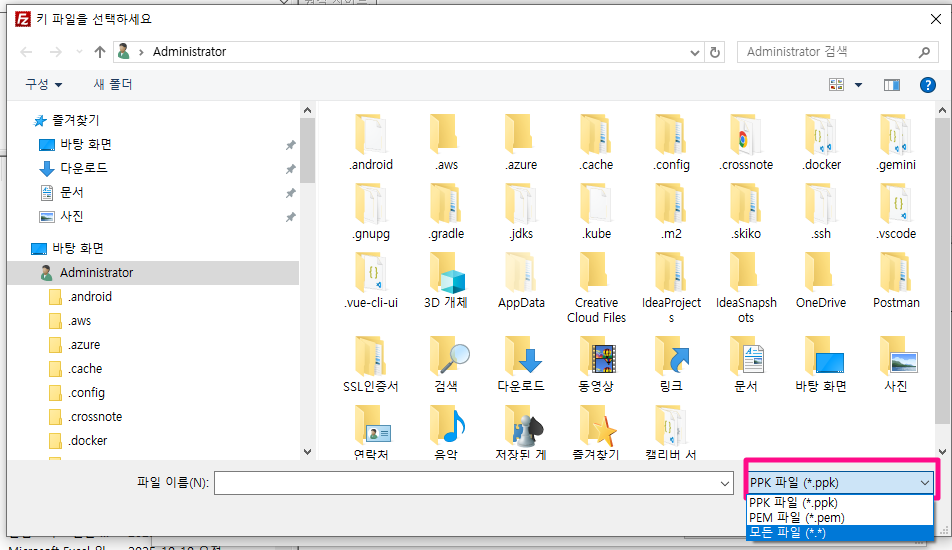Select 문서 in the navigation tree
This screenshot has width=952, height=550.
click(x=72, y=192)
